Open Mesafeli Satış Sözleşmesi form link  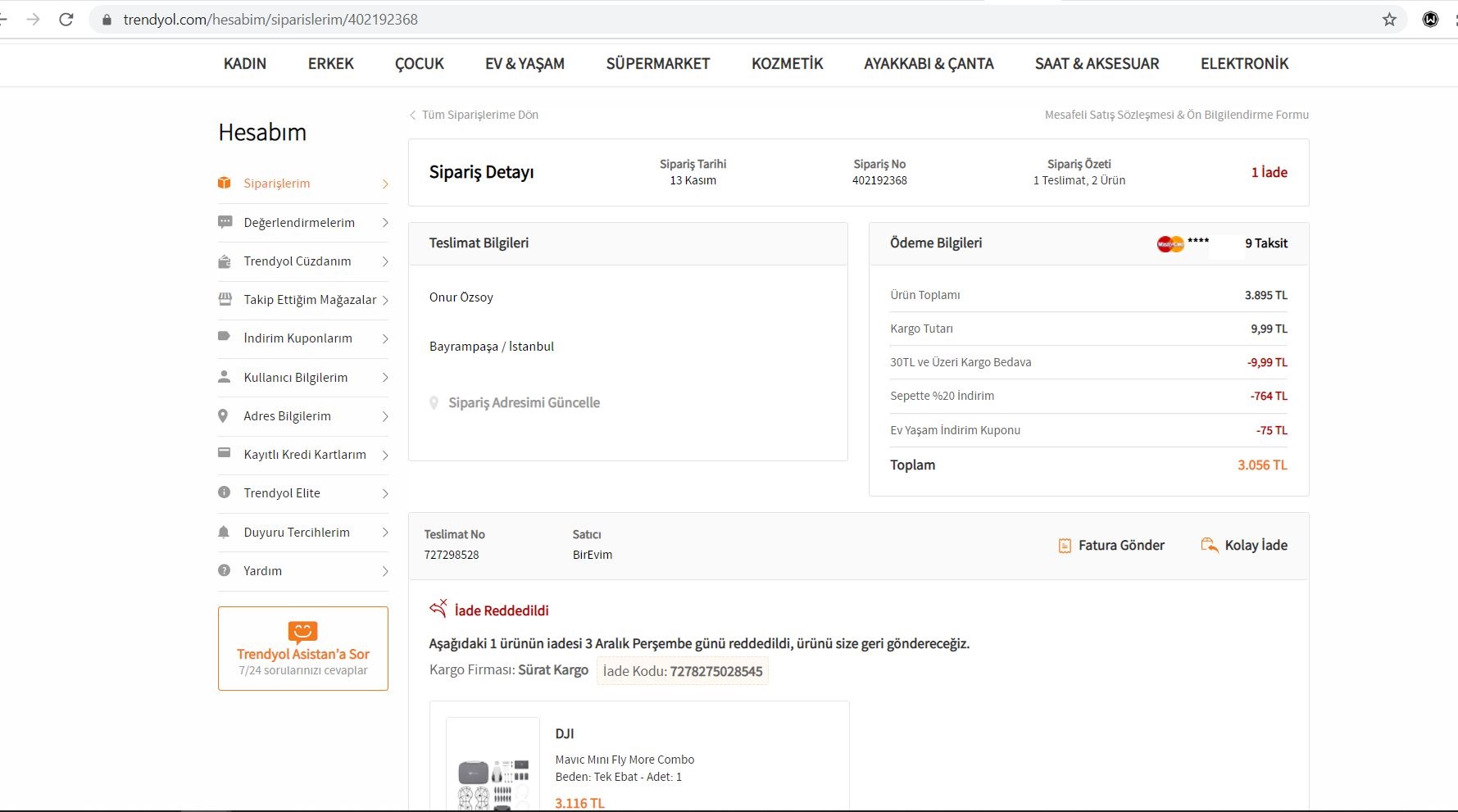click(1176, 115)
